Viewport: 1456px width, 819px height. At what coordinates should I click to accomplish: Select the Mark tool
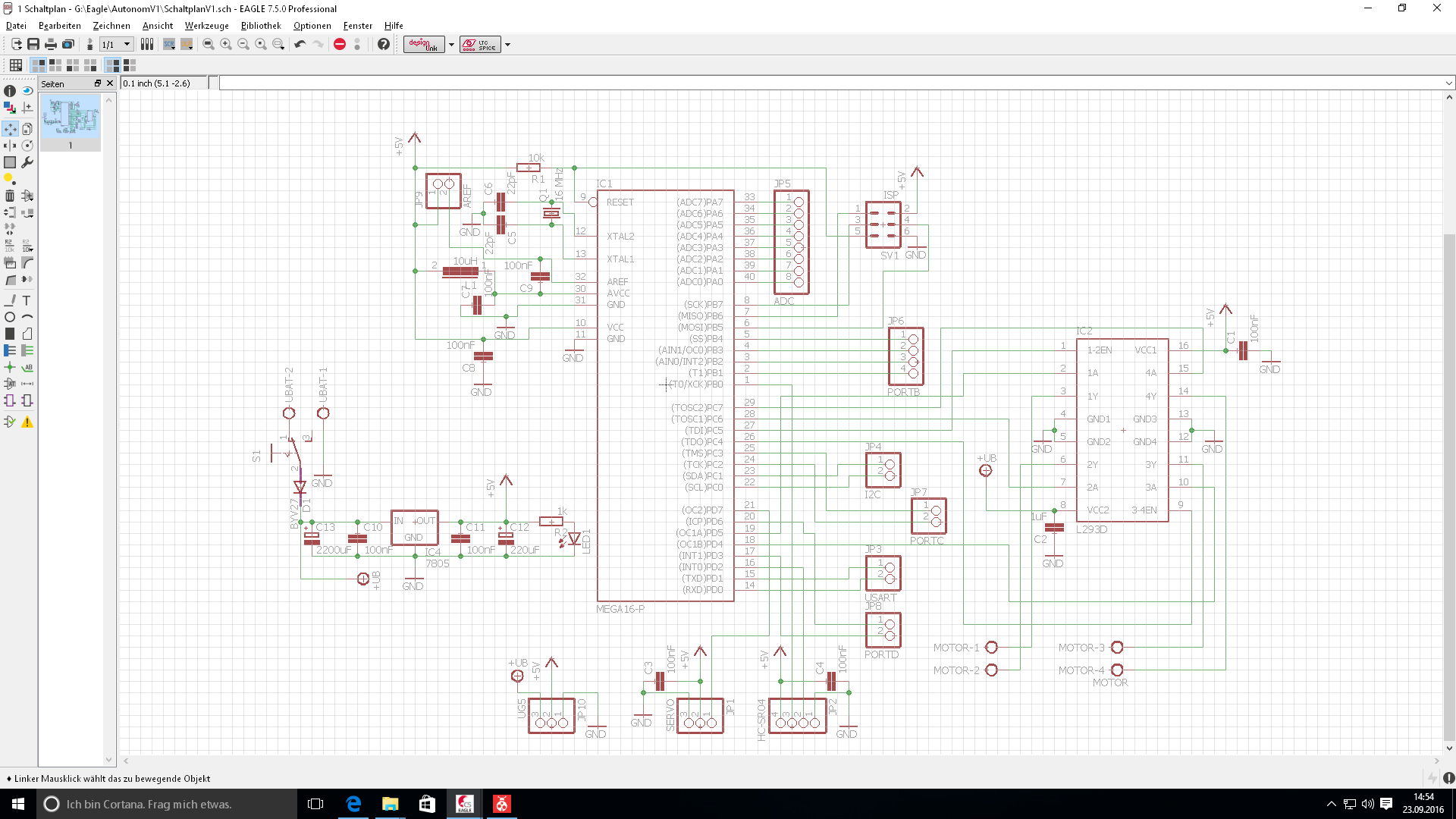(27, 108)
